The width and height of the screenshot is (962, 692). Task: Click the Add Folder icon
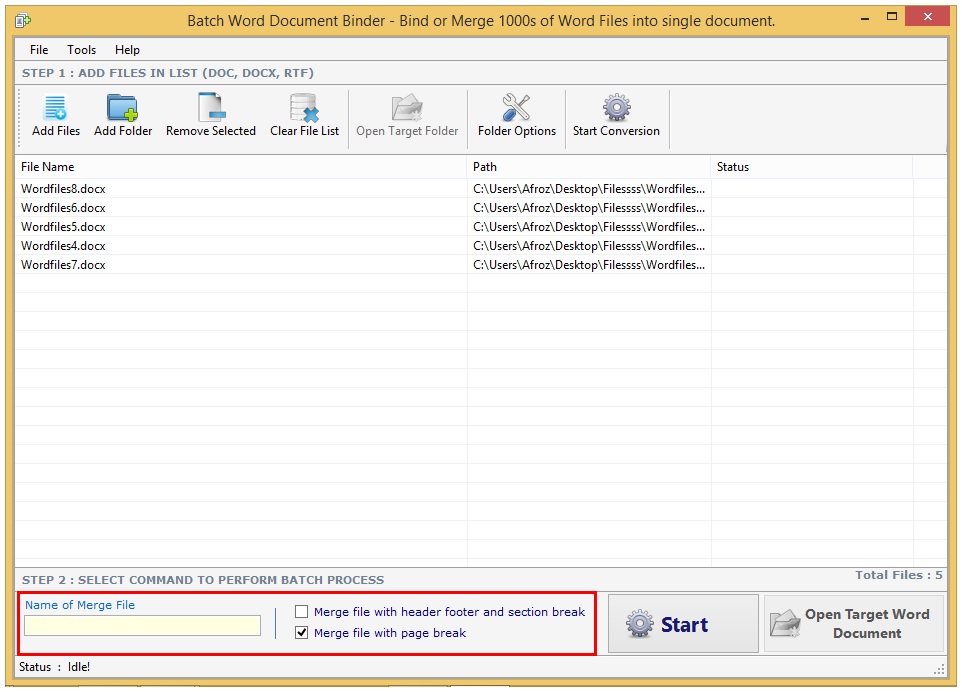click(x=123, y=108)
